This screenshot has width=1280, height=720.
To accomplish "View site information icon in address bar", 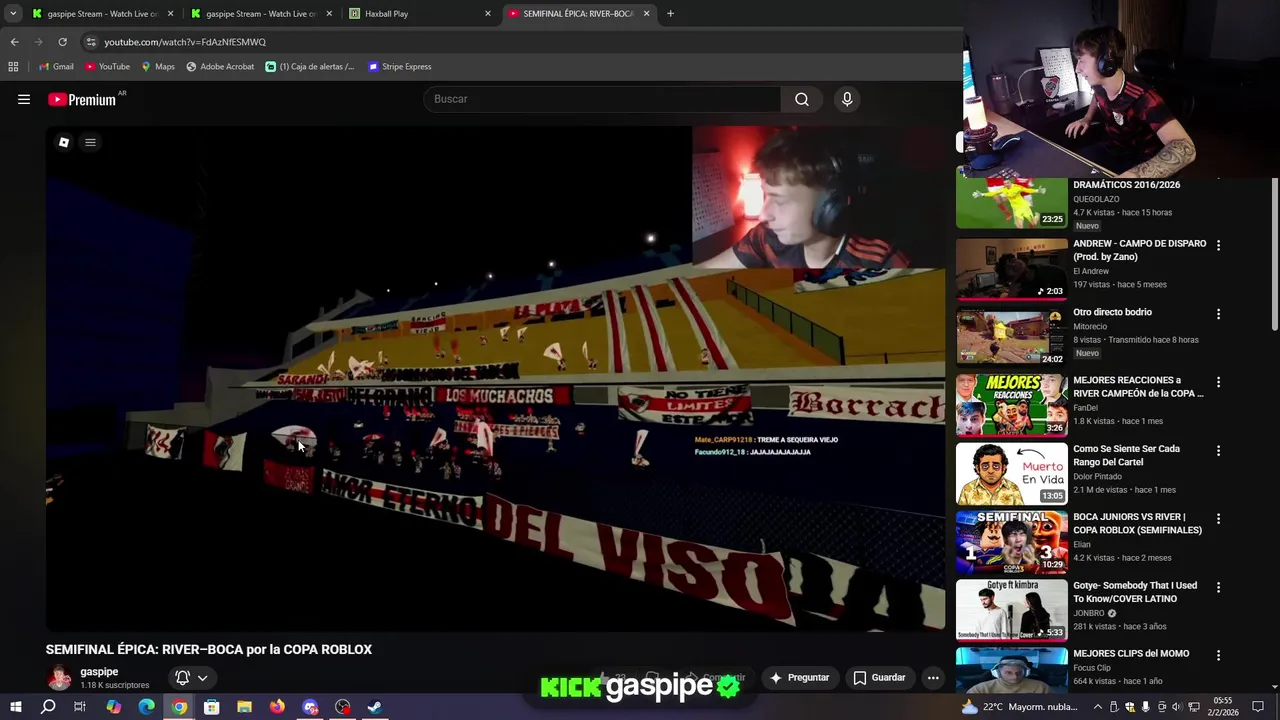I will click(x=90, y=42).
